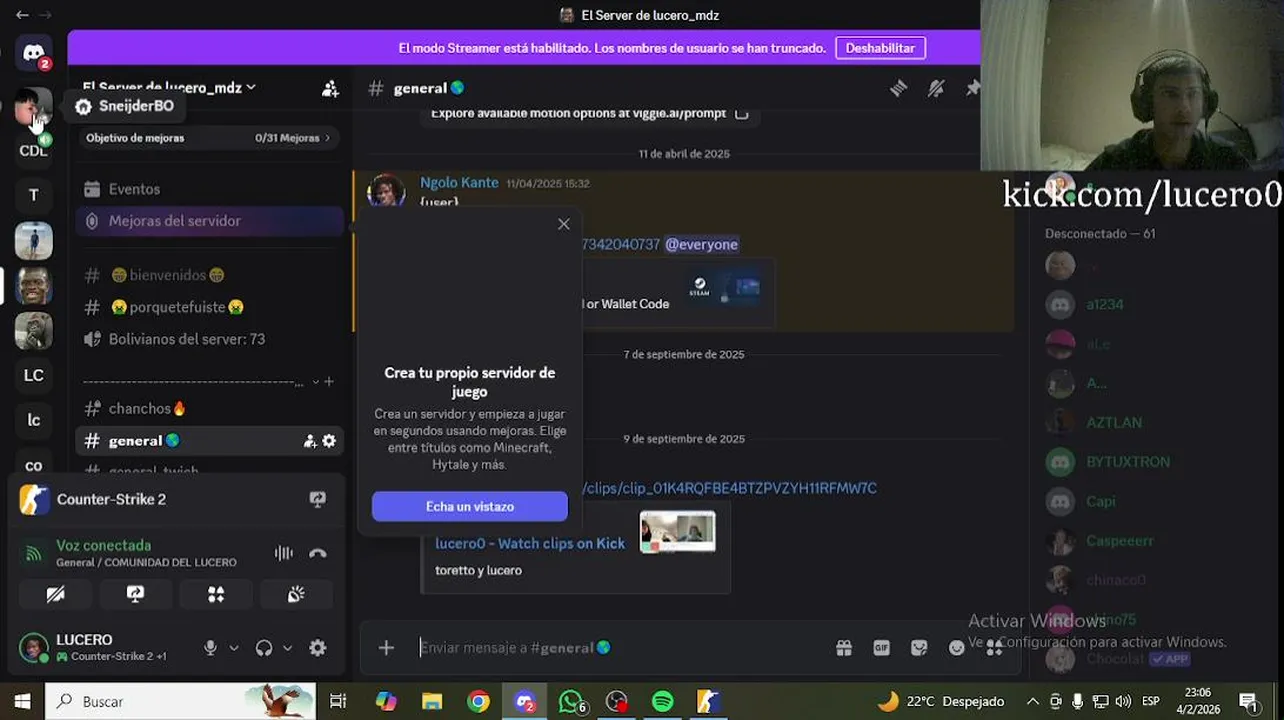Toggle microphone mute
The width and height of the screenshot is (1284, 720).
210,648
